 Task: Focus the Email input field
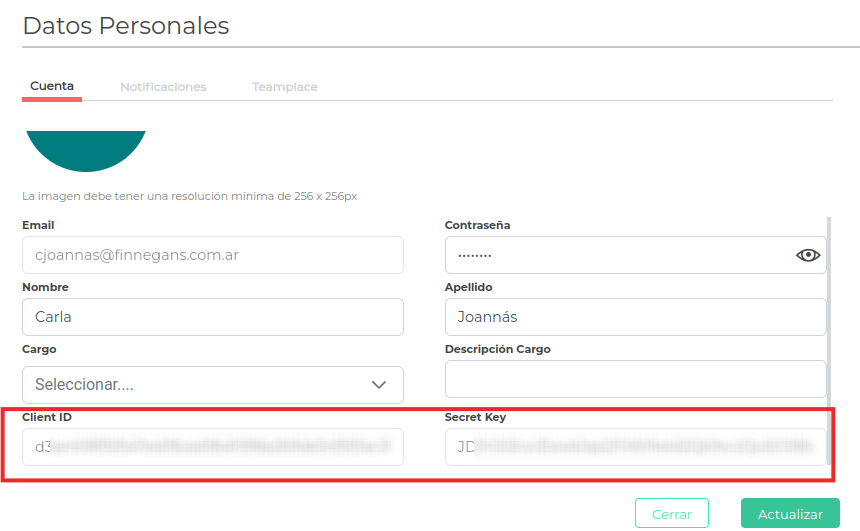click(x=212, y=255)
